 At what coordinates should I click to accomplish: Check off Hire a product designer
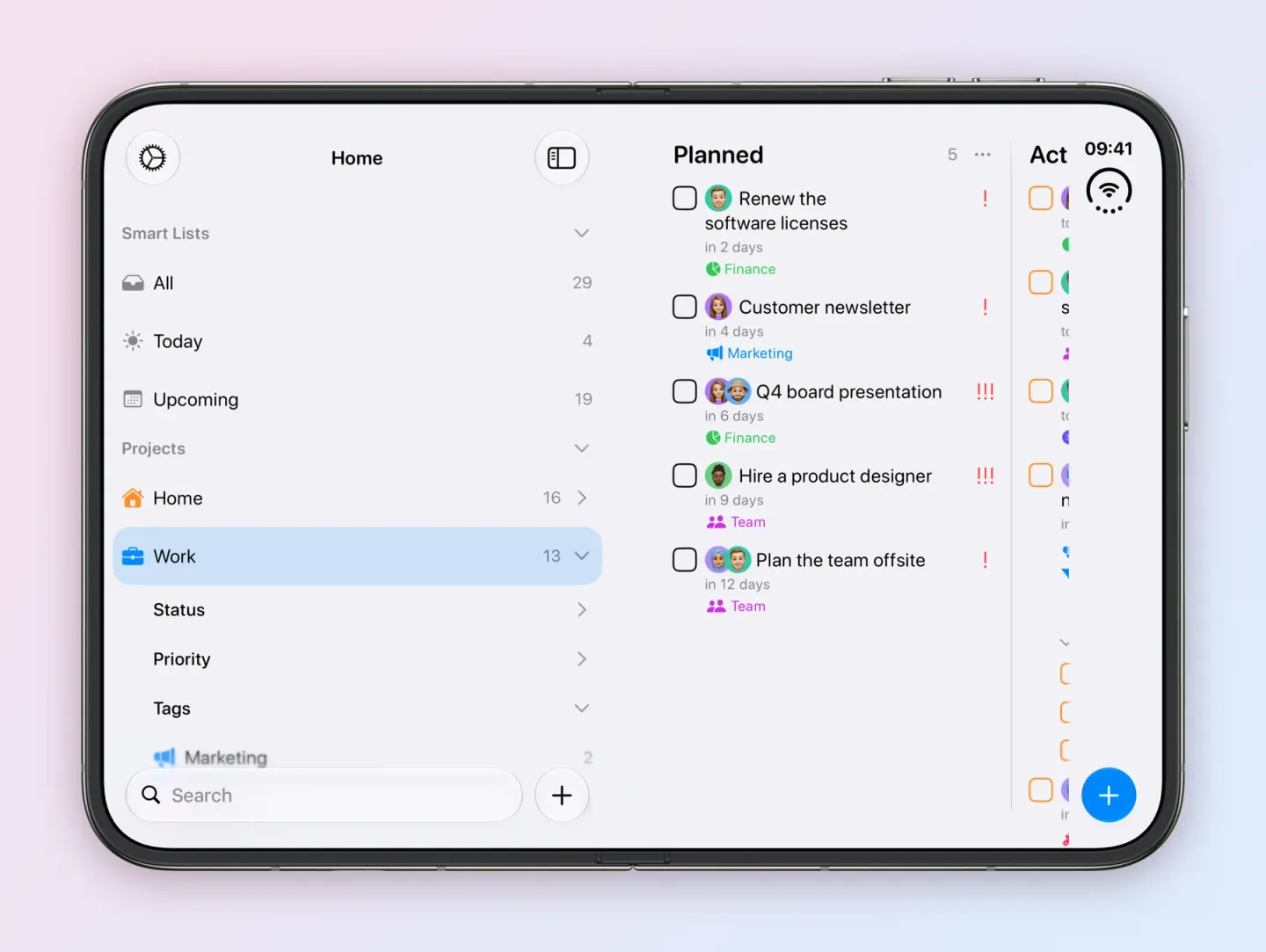point(685,476)
